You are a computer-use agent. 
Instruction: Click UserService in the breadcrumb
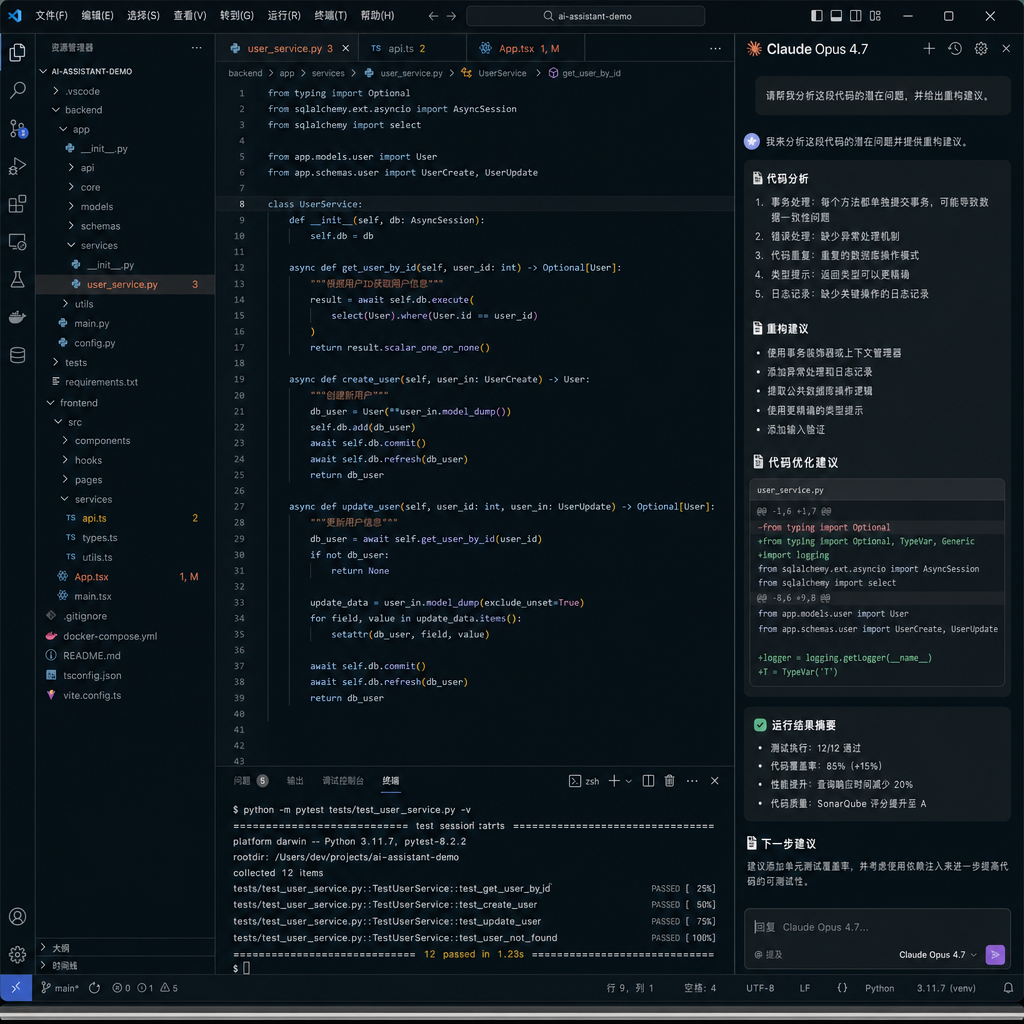pos(502,73)
